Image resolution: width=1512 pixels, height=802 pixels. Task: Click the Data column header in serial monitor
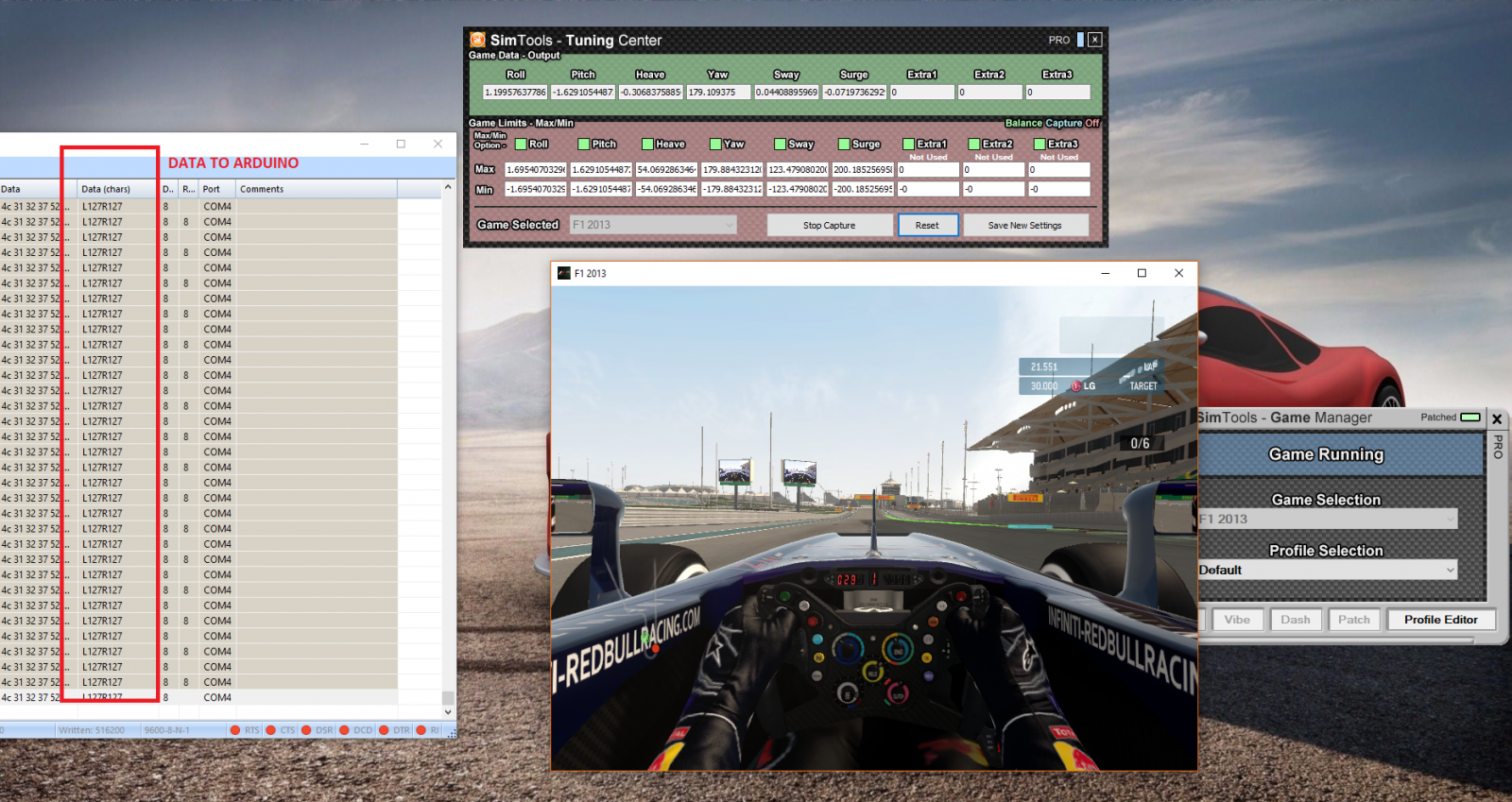point(38,189)
